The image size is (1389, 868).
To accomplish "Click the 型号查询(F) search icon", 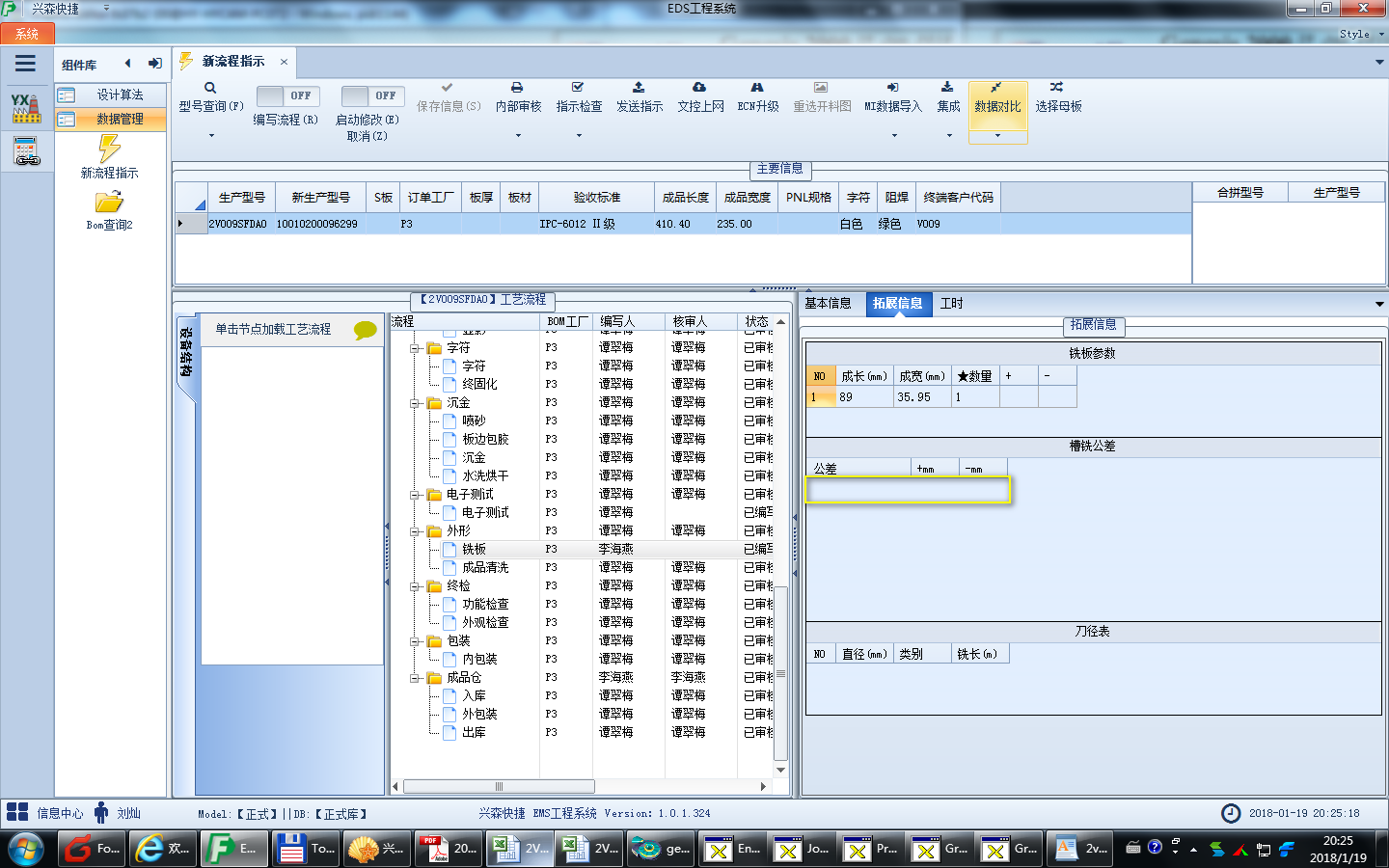I will pyautogui.click(x=210, y=88).
